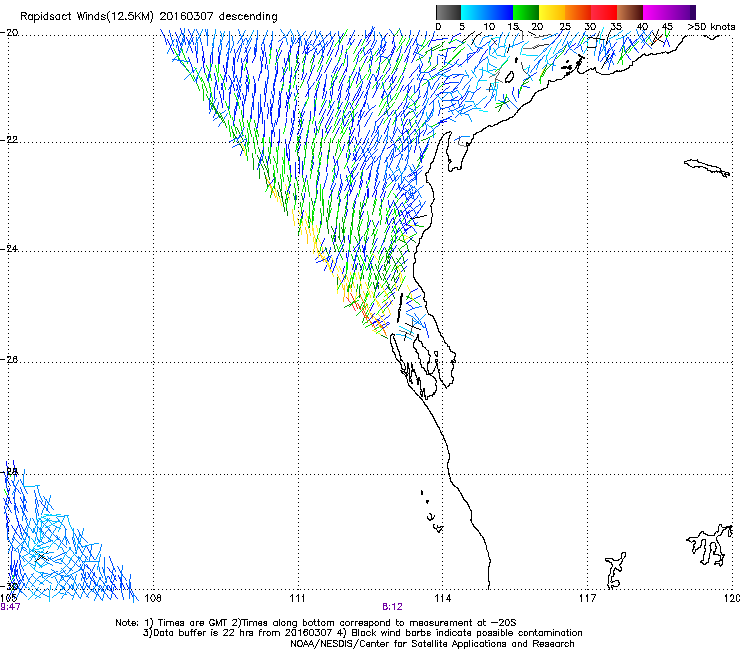The image size is (740, 650).
Task: Click the latitude label '-20'
Action: 9,33
